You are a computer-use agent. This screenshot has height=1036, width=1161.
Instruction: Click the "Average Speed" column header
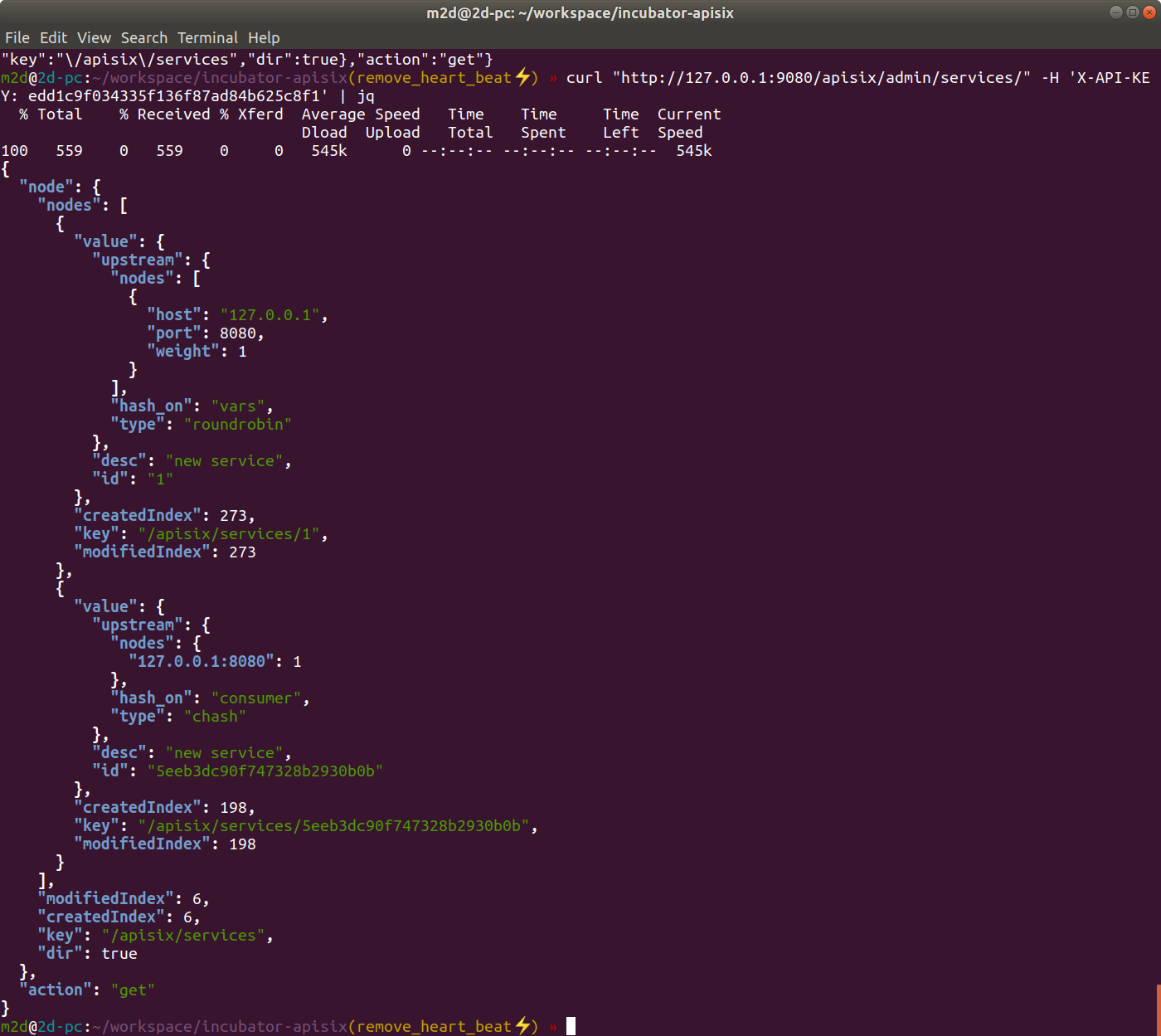click(361, 114)
